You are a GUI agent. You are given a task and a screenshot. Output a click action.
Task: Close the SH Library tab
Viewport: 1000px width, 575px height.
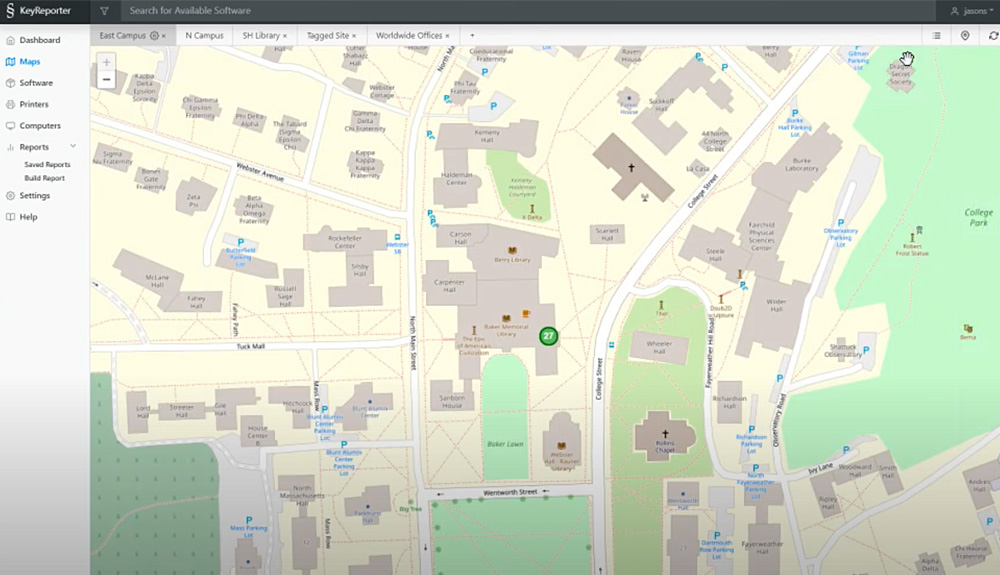point(285,36)
